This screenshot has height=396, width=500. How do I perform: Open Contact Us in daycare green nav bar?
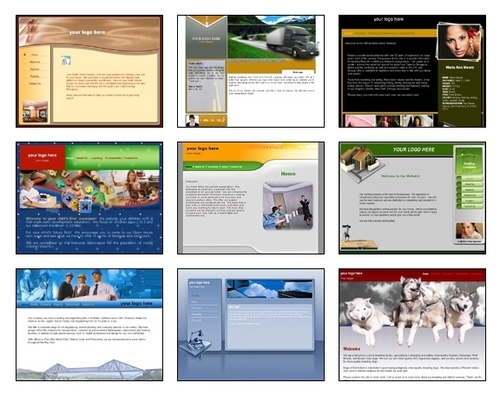click(x=131, y=158)
